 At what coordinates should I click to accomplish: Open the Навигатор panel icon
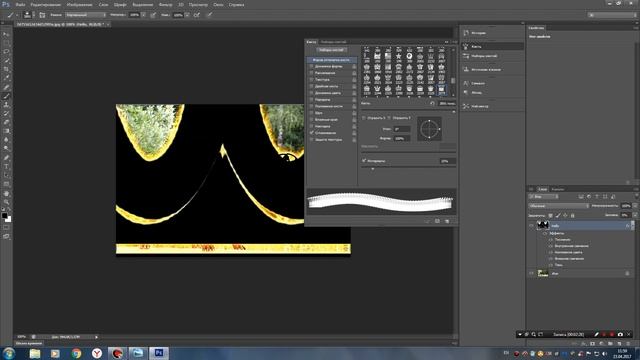[466, 106]
